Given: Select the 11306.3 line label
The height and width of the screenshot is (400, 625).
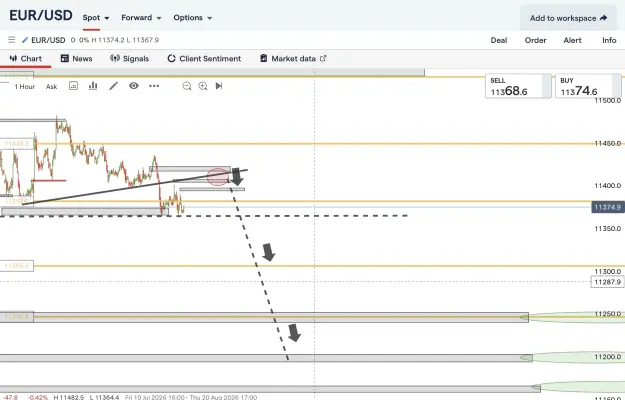Looking at the screenshot, I should pyautogui.click(x=17, y=265).
